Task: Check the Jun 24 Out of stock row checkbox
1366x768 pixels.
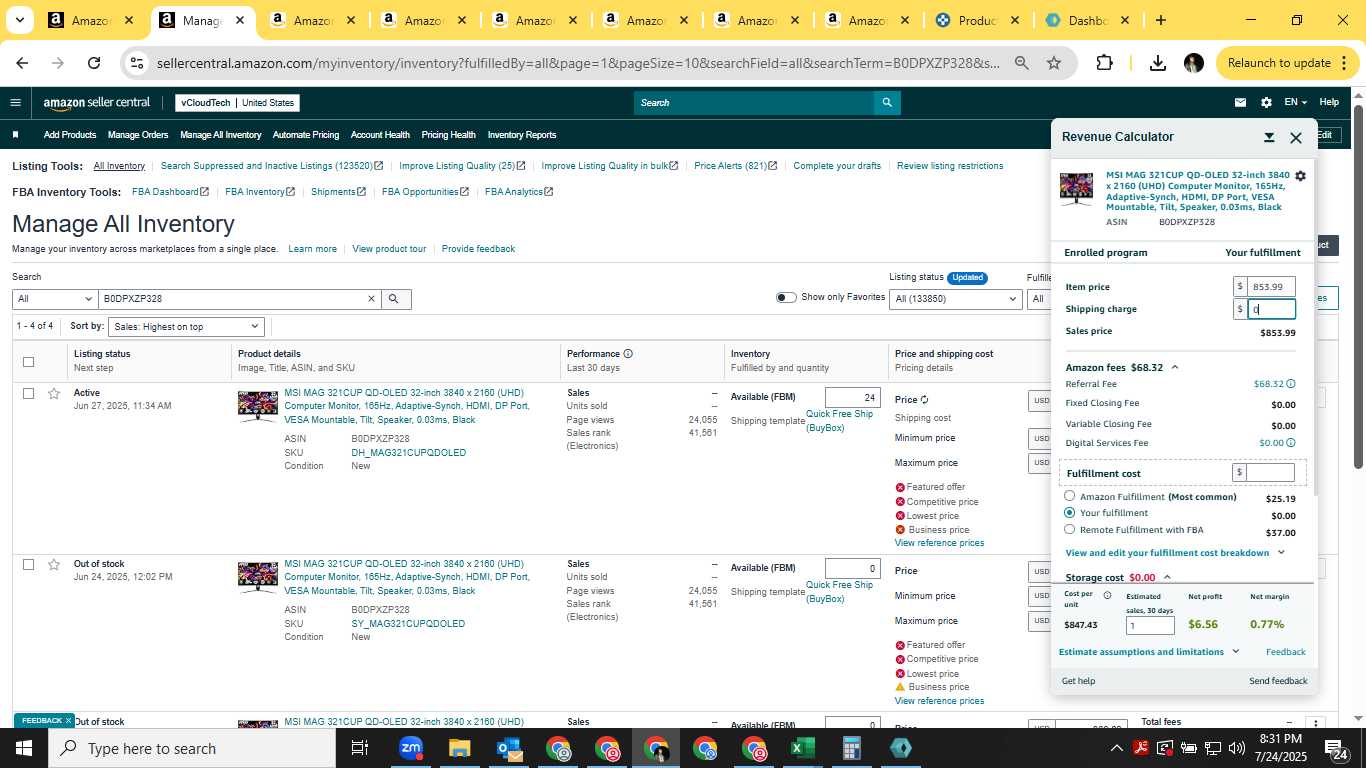Action: (28, 564)
